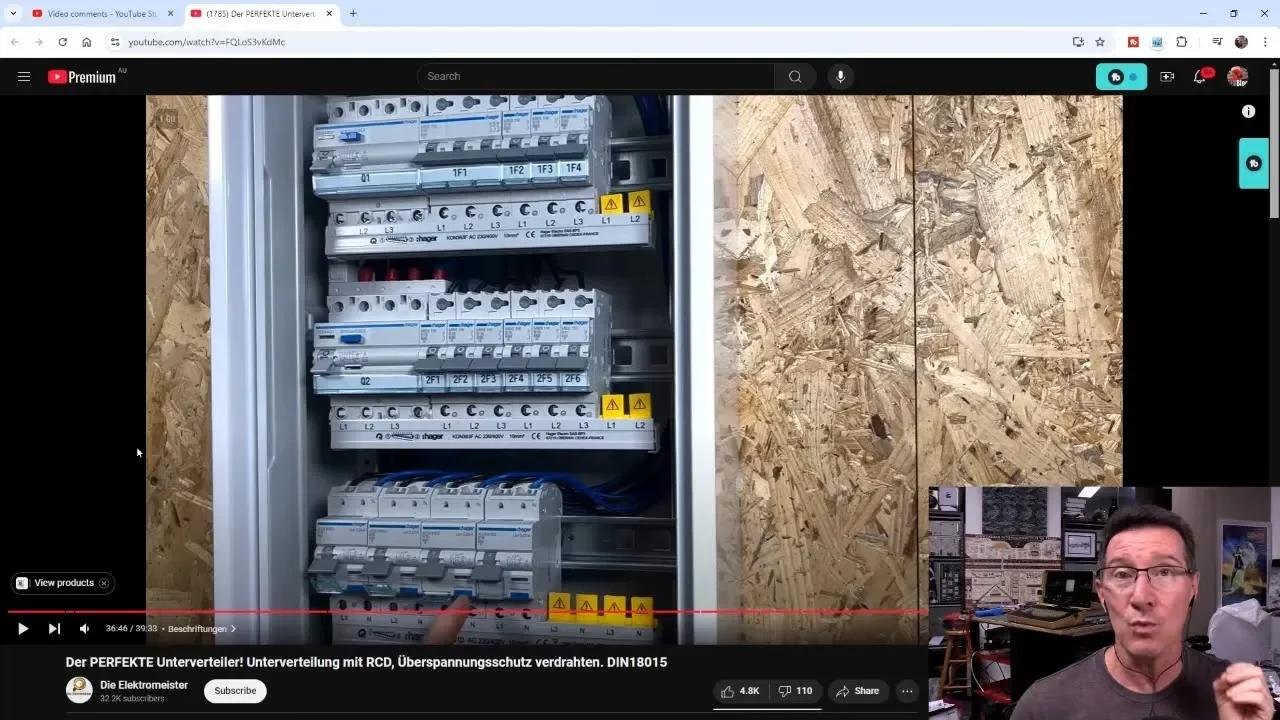Open the Create video icon
The height and width of the screenshot is (720, 1280).
[x=1166, y=76]
